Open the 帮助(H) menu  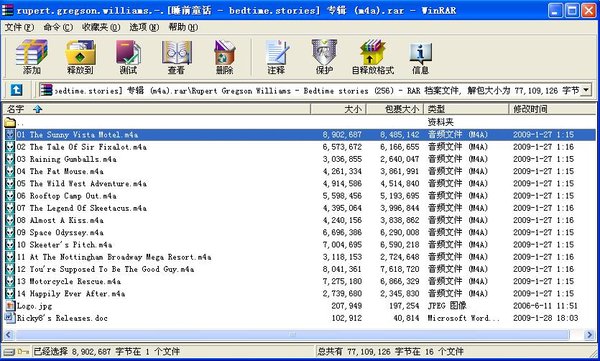pos(183,27)
